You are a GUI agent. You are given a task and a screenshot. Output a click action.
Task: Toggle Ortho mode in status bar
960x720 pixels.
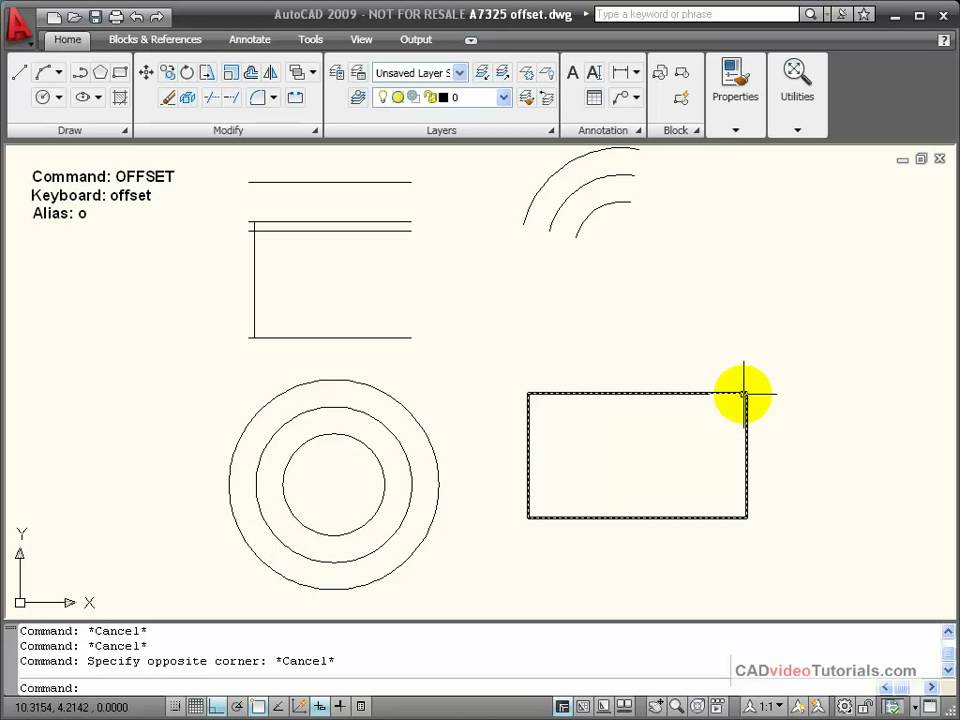pyautogui.click(x=217, y=707)
